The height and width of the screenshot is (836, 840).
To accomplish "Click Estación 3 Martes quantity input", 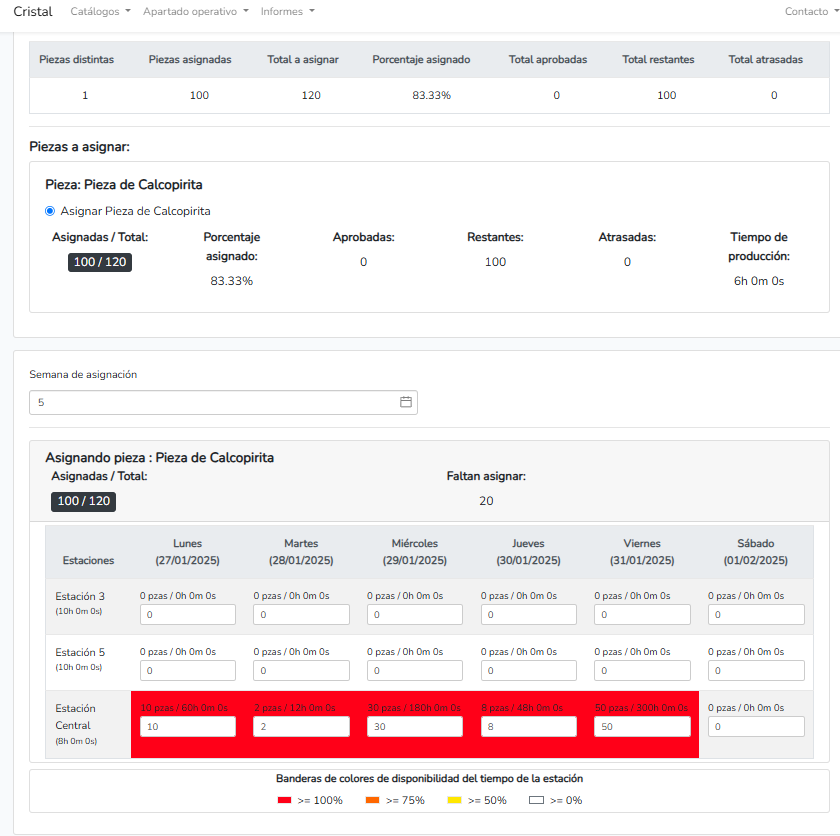I will coord(302,615).
